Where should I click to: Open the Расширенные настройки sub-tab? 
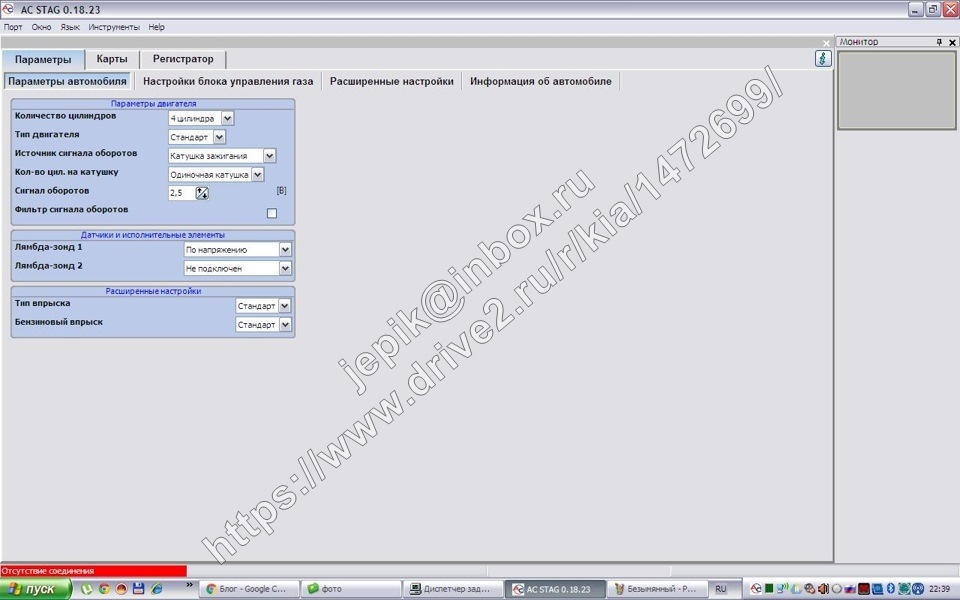[x=392, y=81]
